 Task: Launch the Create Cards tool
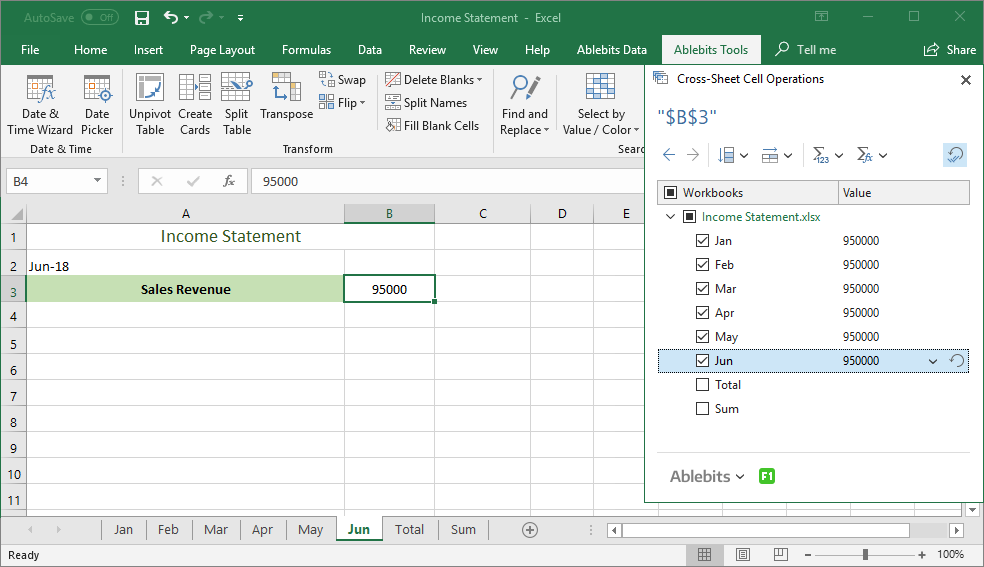click(x=195, y=105)
